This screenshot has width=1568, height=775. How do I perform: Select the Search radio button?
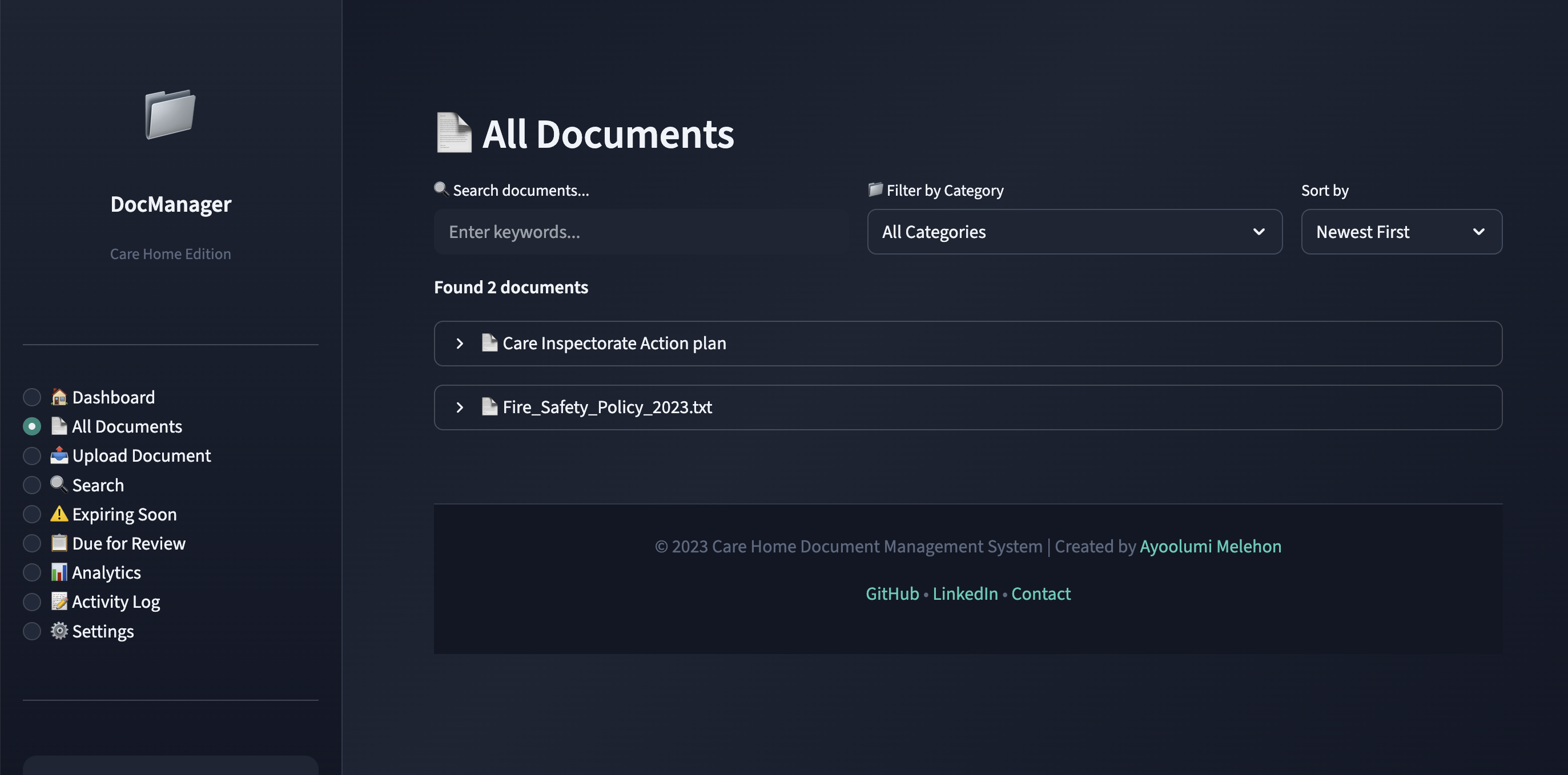click(x=31, y=485)
